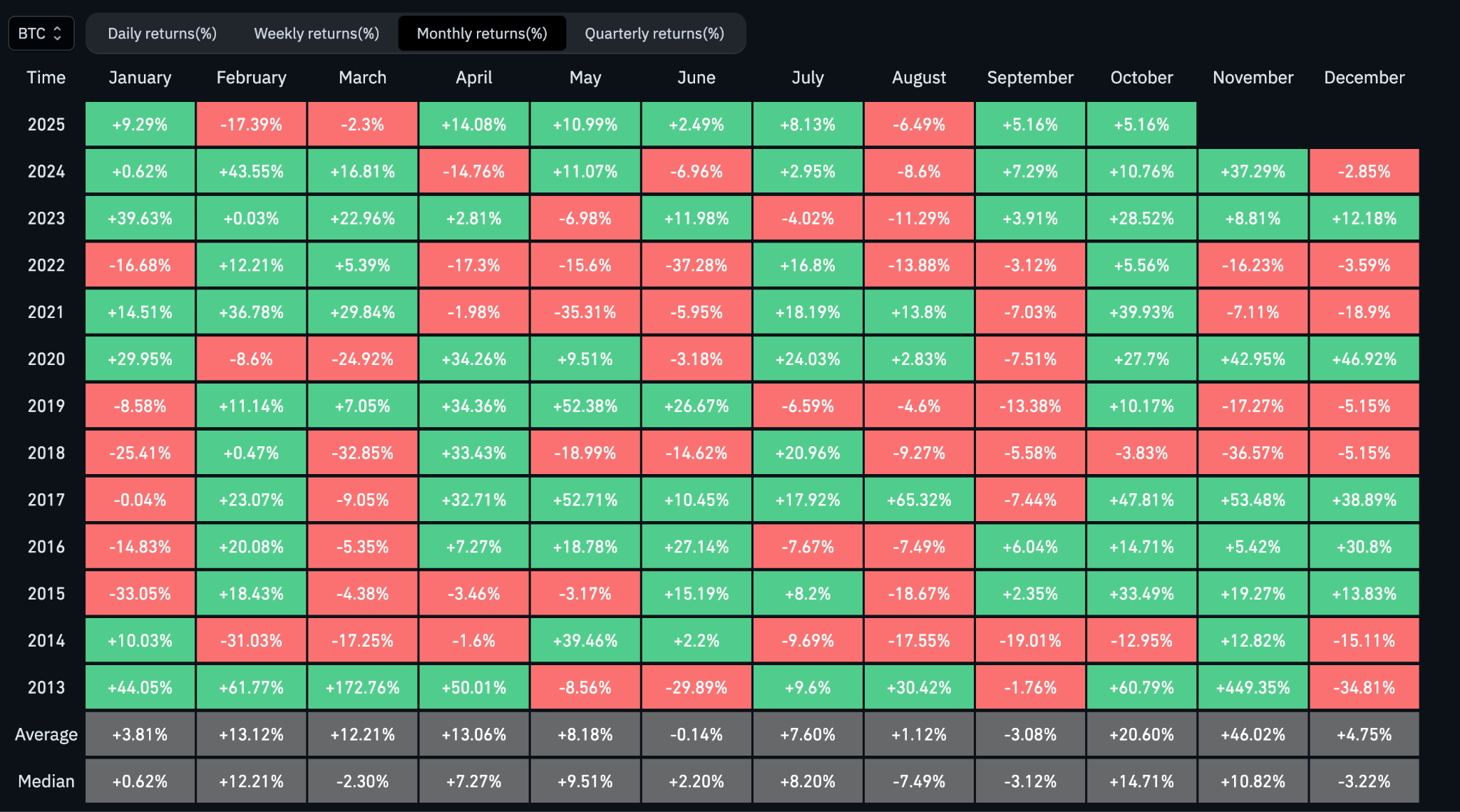1460x812 pixels.
Task: Click the June 2022 -37.28% cell
Action: (x=696, y=265)
